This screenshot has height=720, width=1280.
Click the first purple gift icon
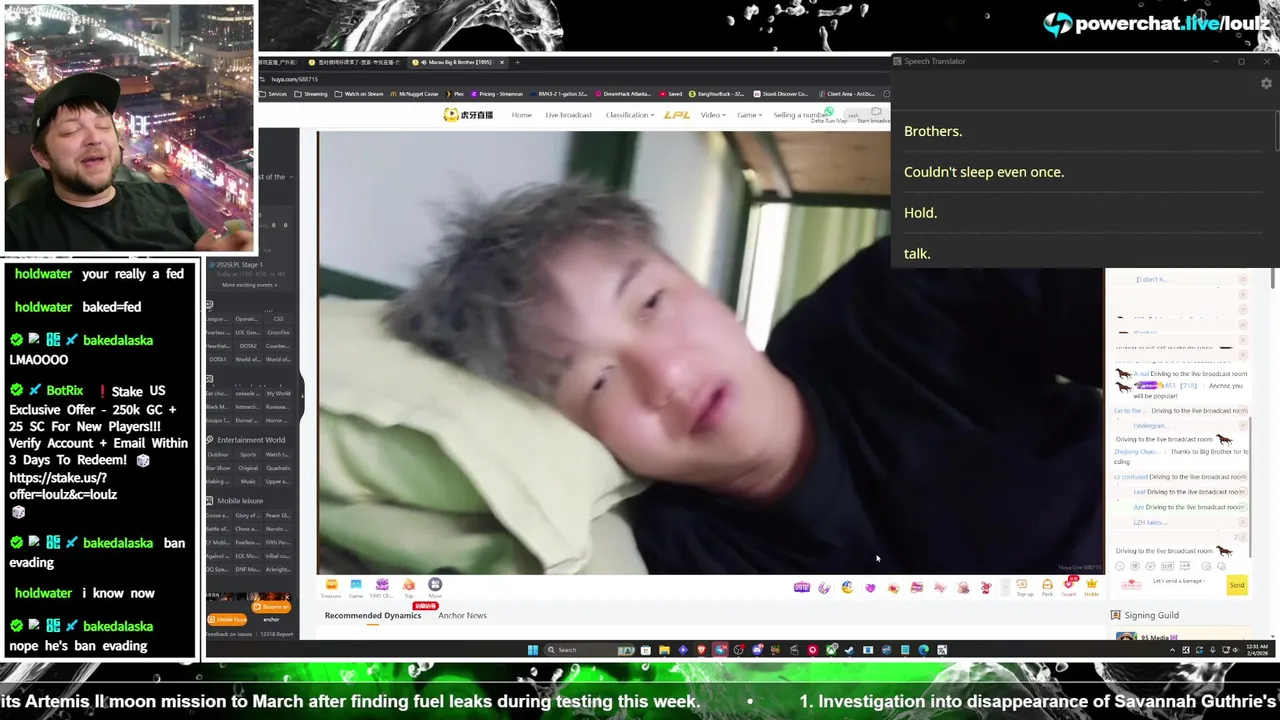click(x=802, y=587)
